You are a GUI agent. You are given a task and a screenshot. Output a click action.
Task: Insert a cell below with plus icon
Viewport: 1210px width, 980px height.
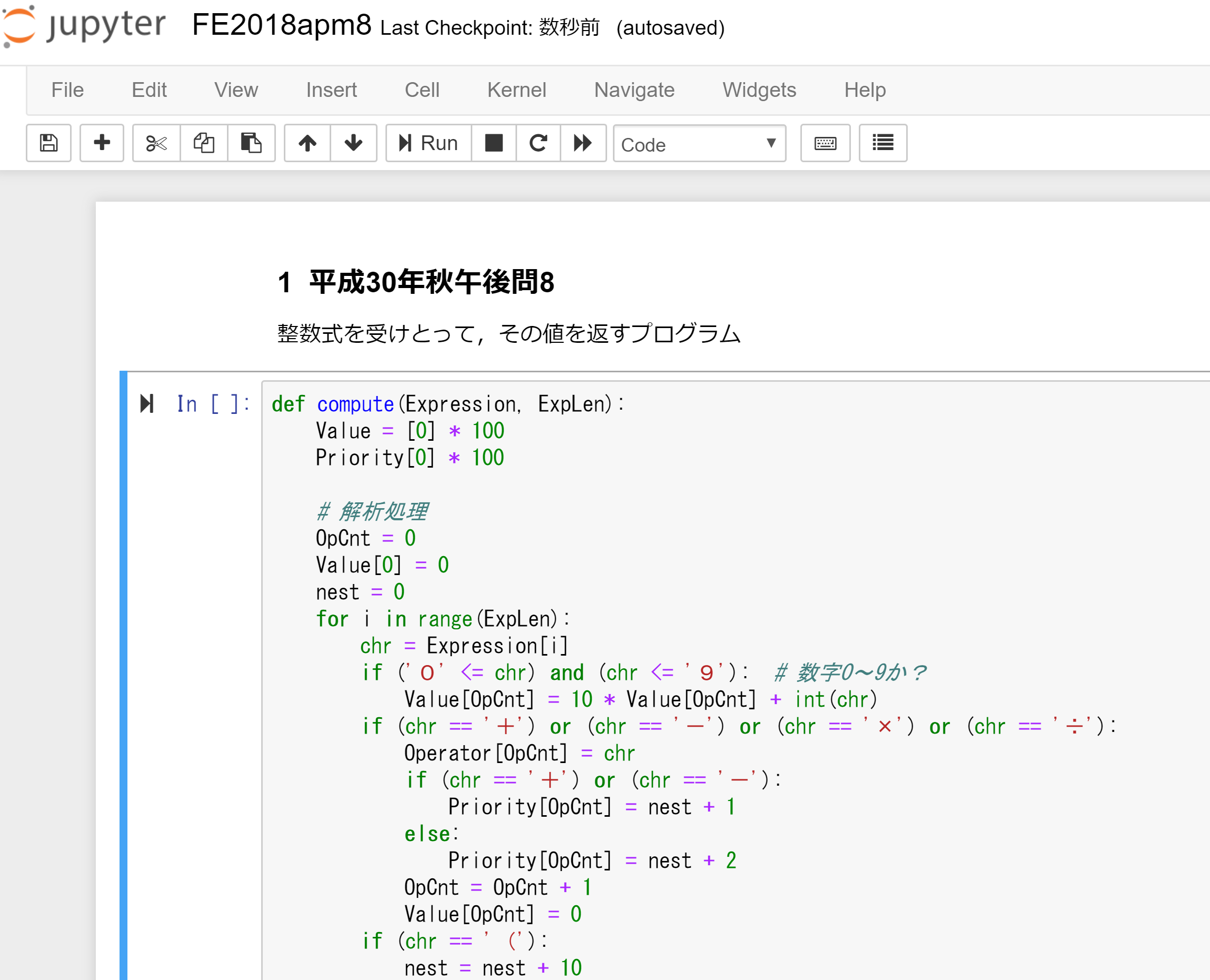(x=102, y=143)
